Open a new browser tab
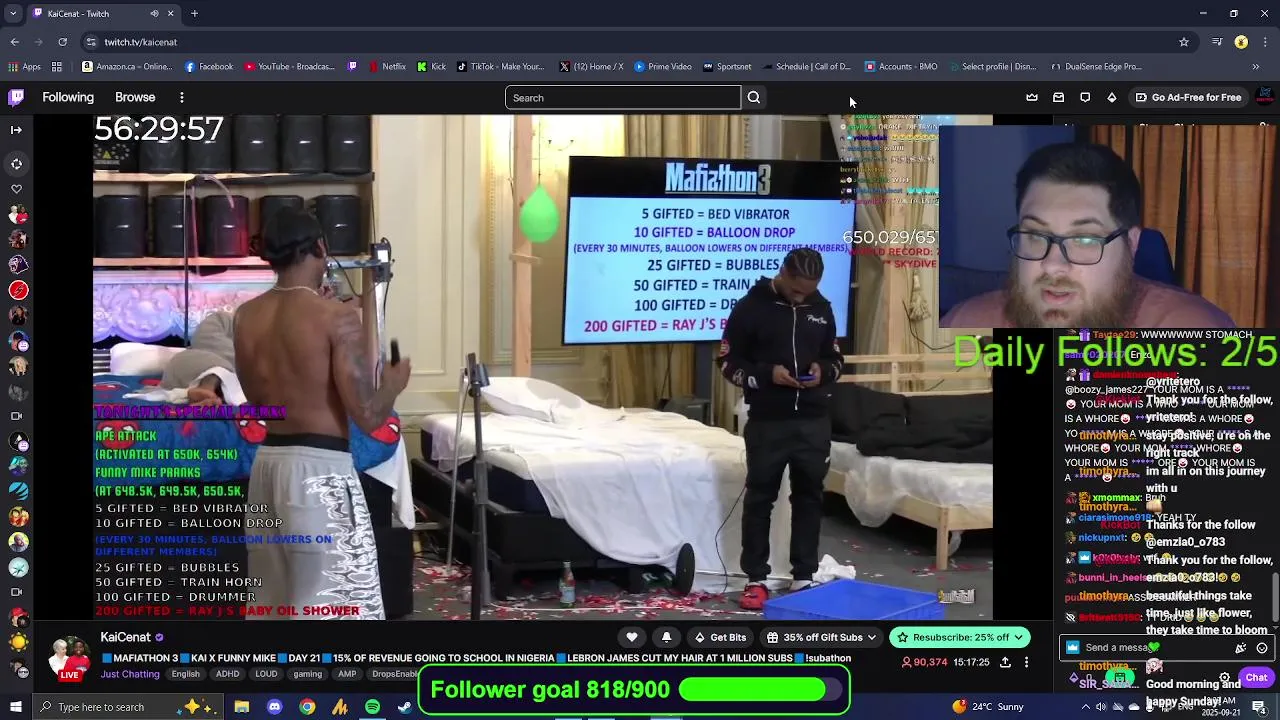The width and height of the screenshot is (1280, 720). pos(194,13)
